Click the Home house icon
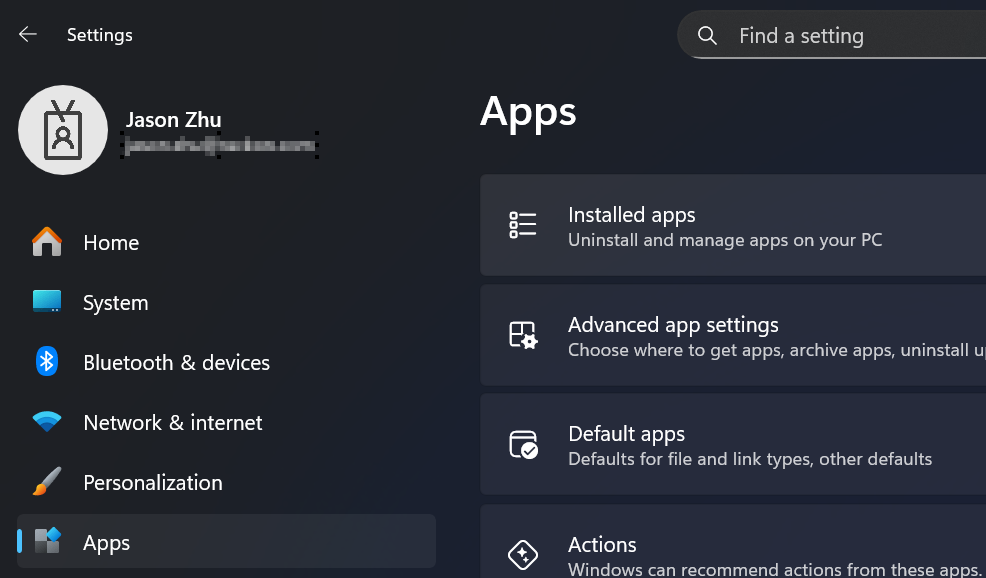Image resolution: width=986 pixels, height=578 pixels. pos(47,242)
